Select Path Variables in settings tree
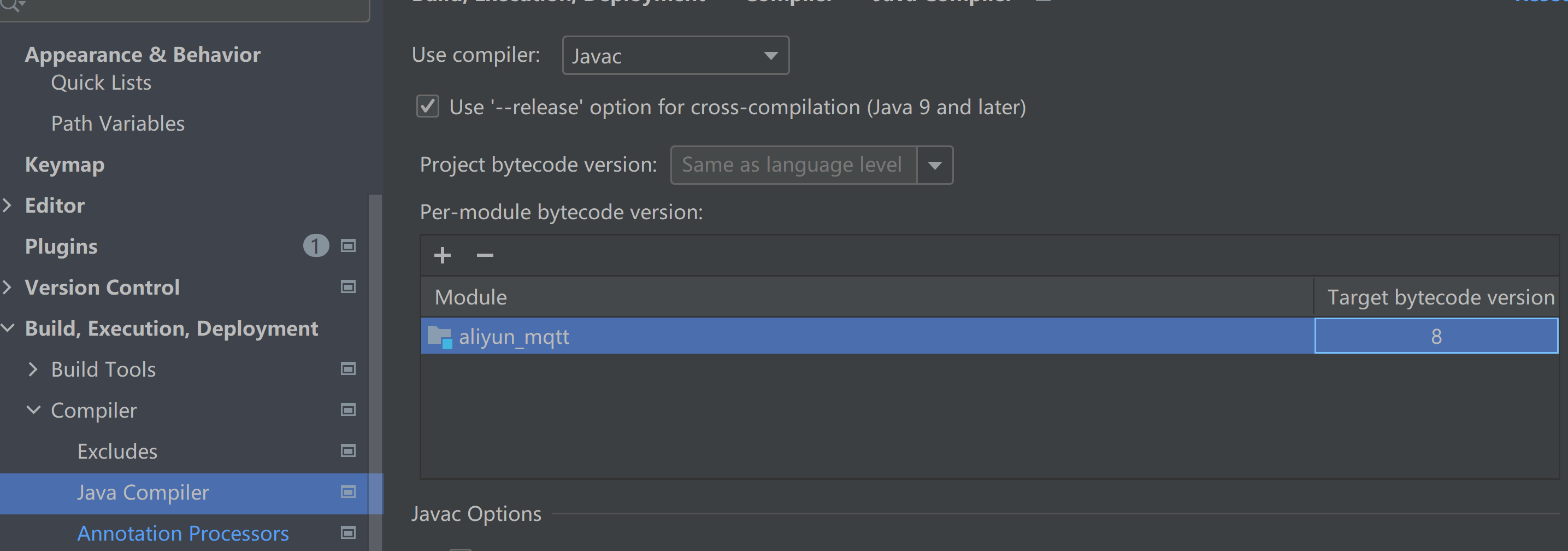The image size is (1568, 551). point(117,124)
